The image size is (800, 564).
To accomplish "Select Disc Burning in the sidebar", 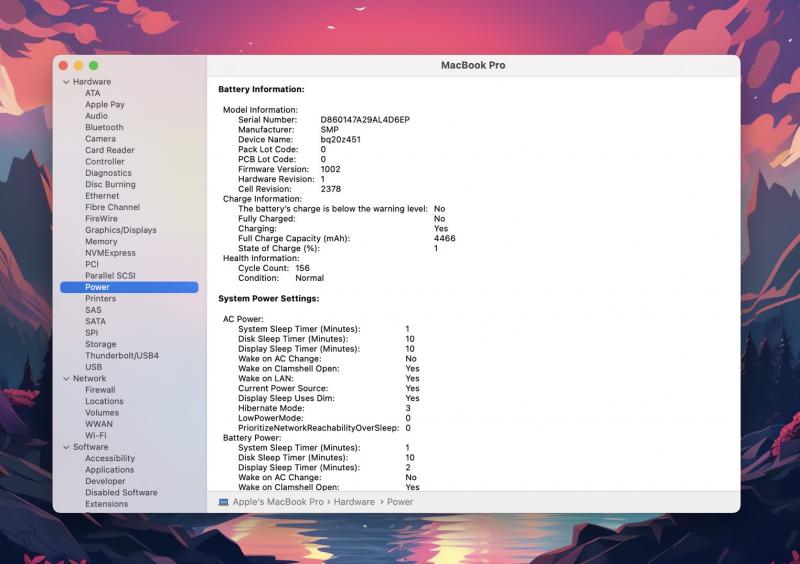I will click(110, 184).
